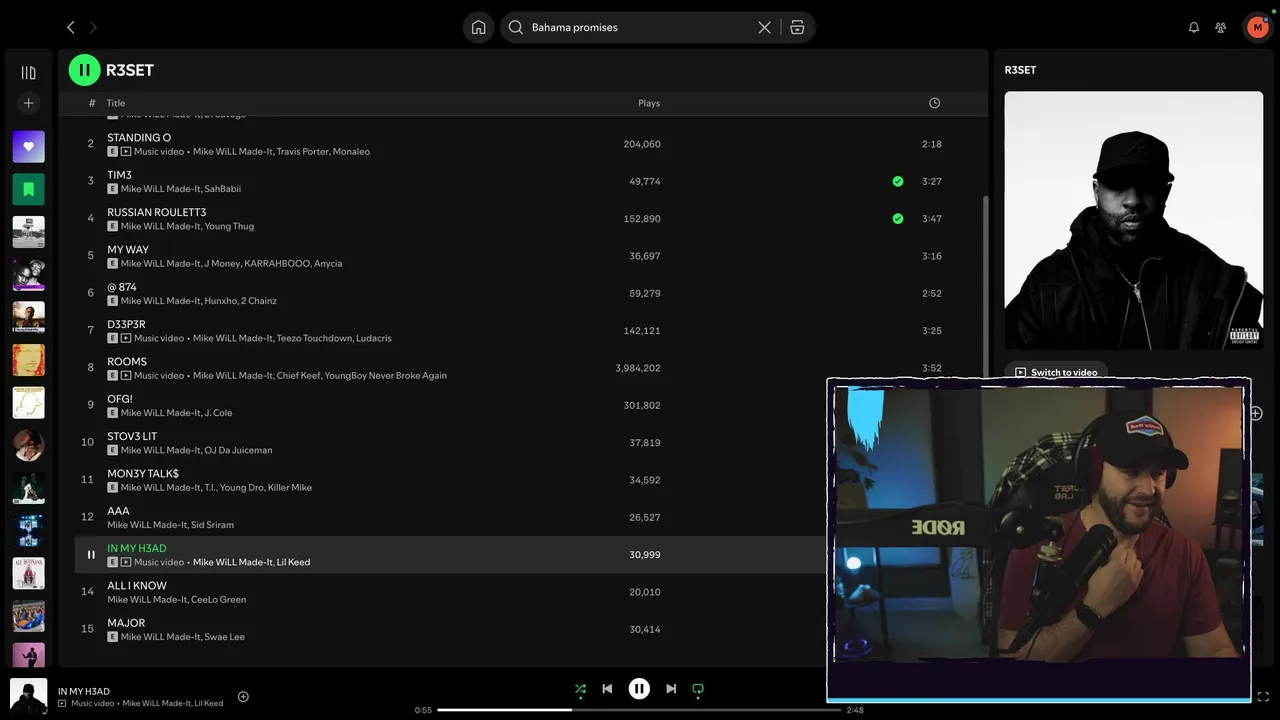This screenshot has width=1280, height=720.
Task: Select D33P3R track title
Action: (126, 325)
